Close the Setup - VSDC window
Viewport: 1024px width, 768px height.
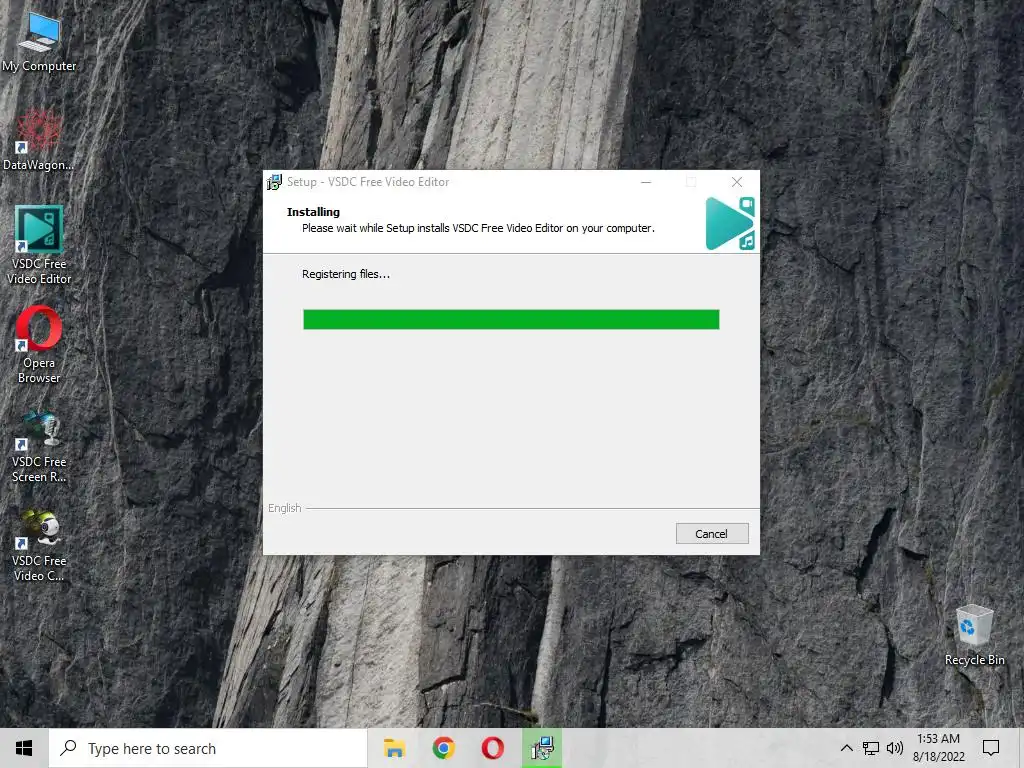coord(737,182)
